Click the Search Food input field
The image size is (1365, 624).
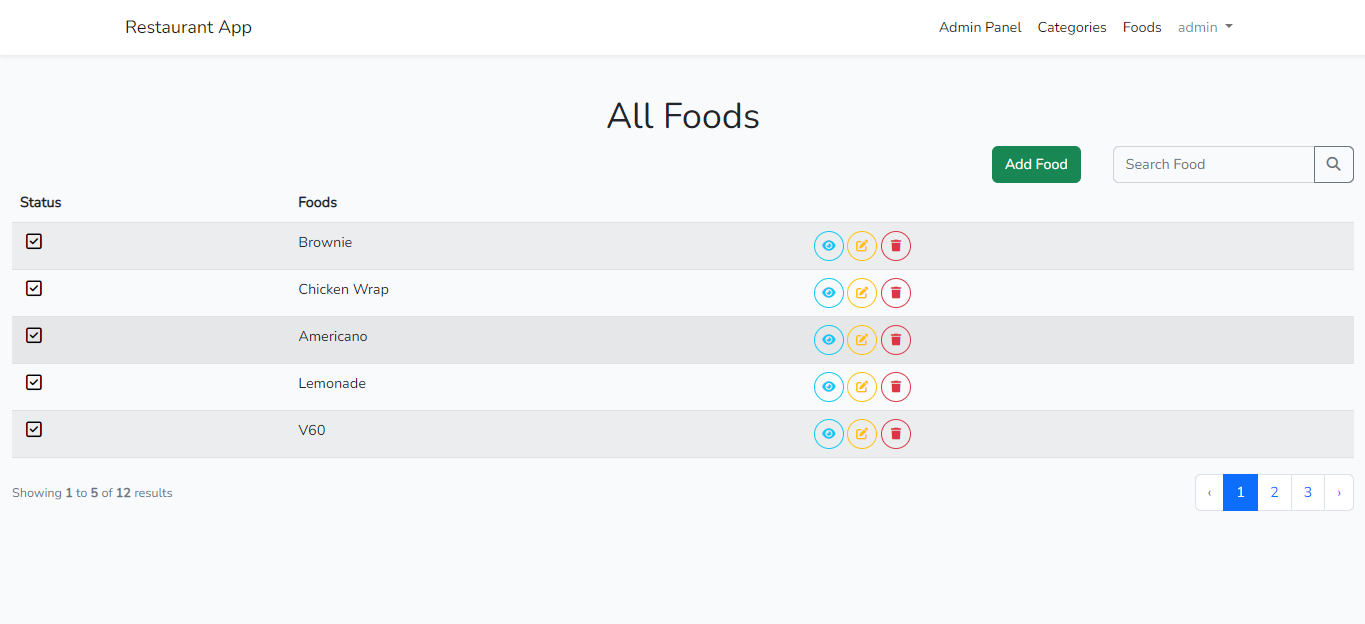click(x=1213, y=164)
